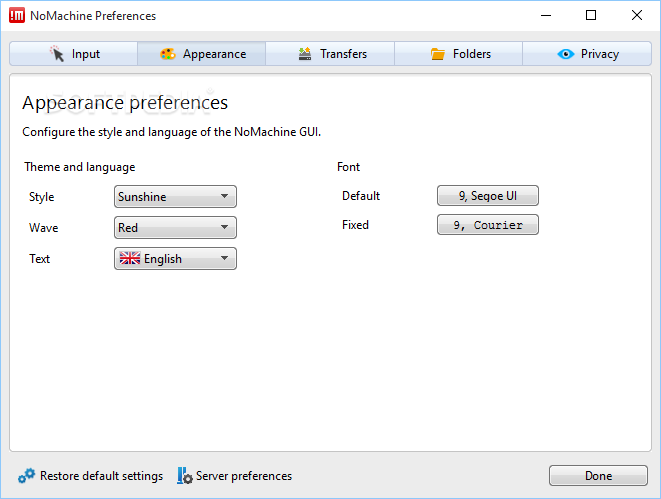
Task: Click the Folders yellow folder icon
Action: click(x=438, y=54)
